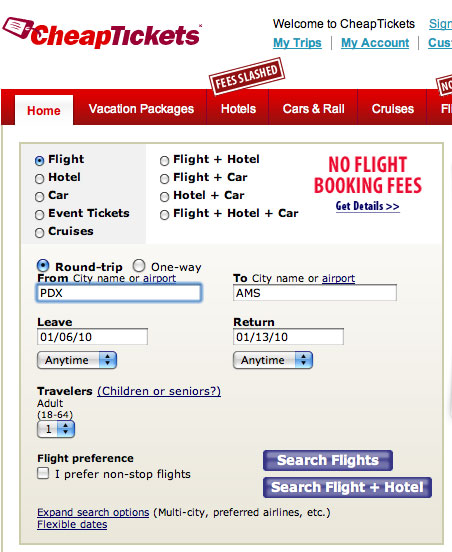The width and height of the screenshot is (452, 552).
Task: Click the FEES SLASHED stamp badge
Action: [246, 77]
